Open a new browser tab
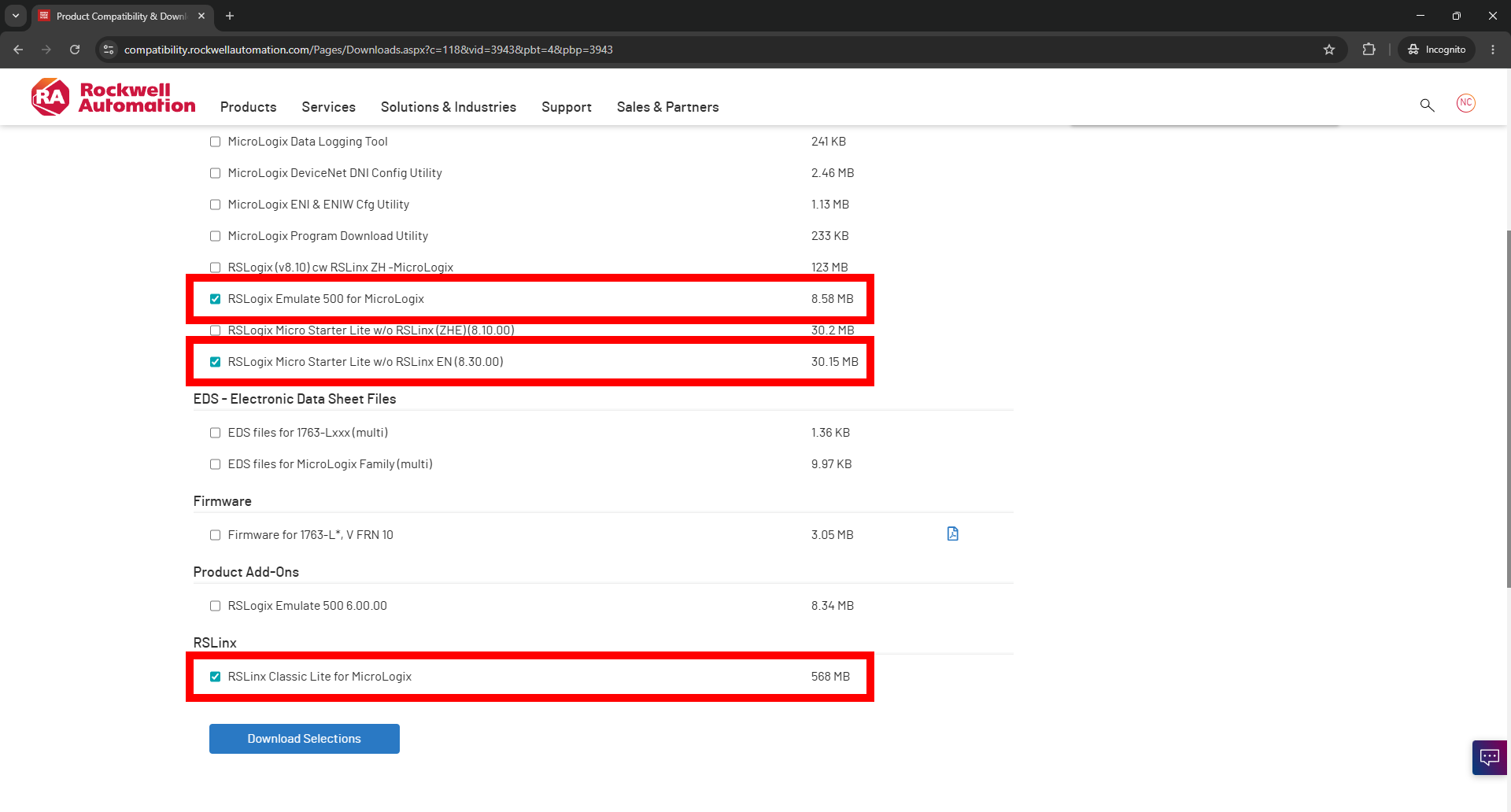This screenshot has width=1511, height=812. 230,16
